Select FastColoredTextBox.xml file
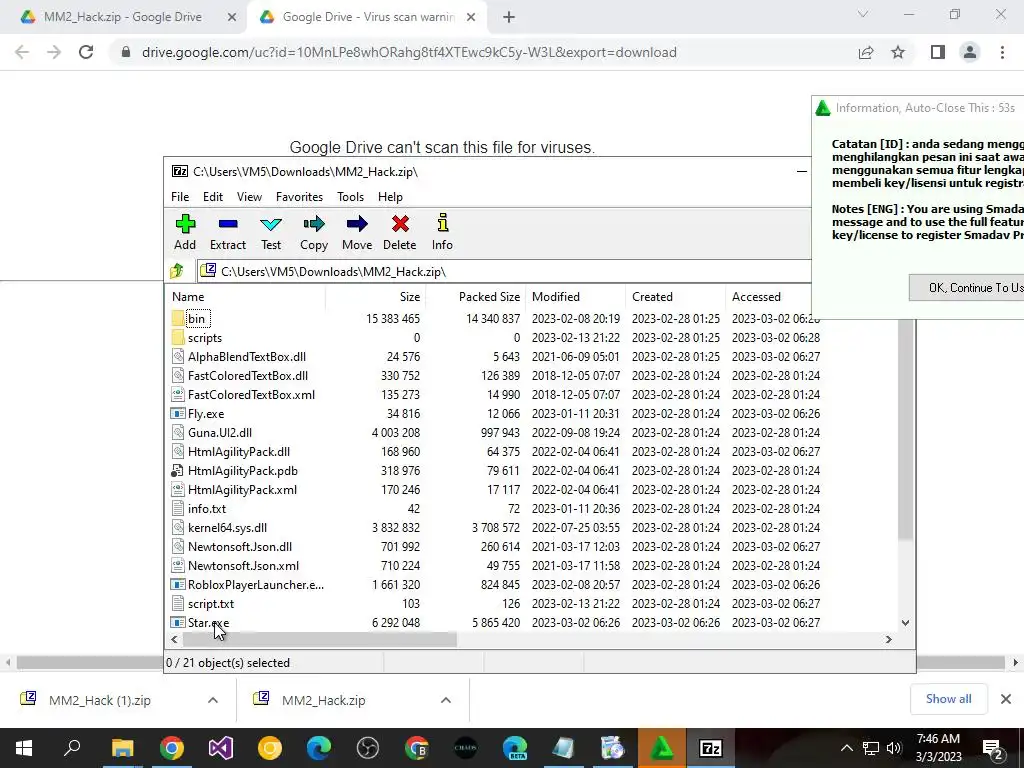 pos(251,394)
